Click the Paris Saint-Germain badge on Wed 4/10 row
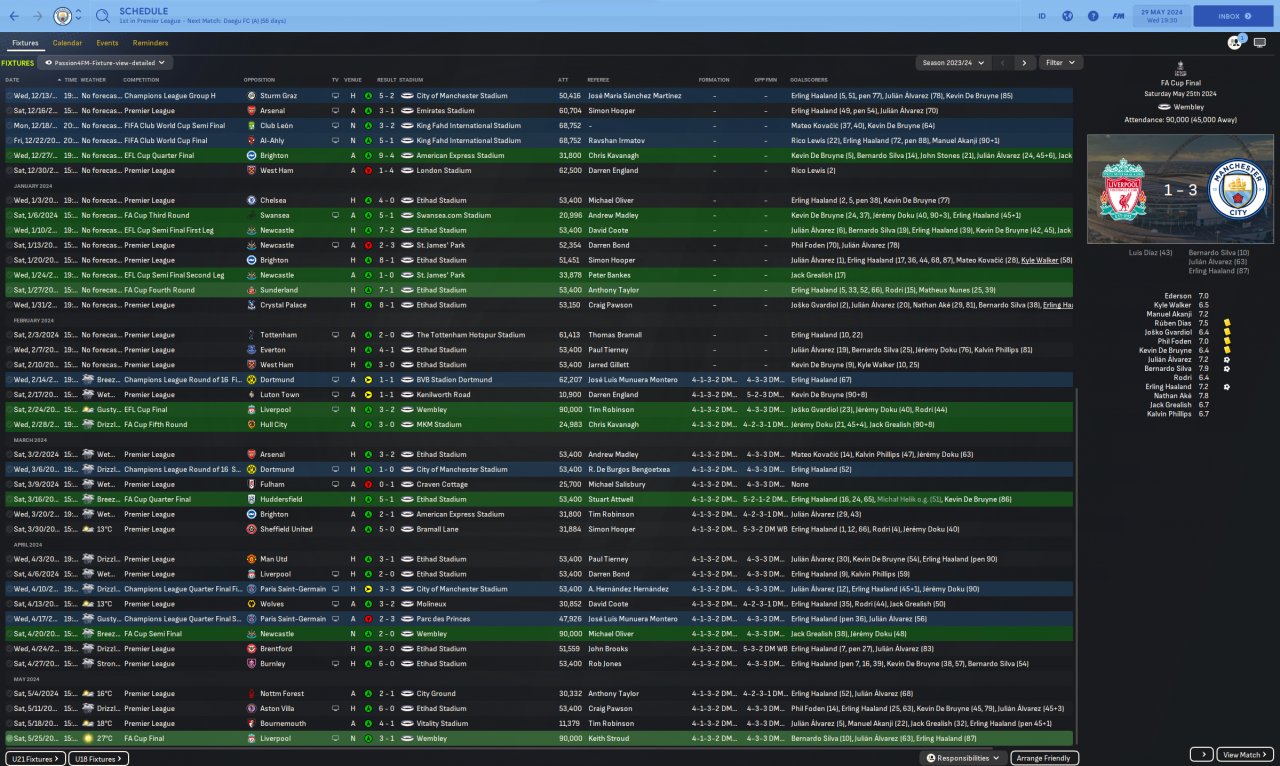Viewport: 1280px width, 766px height. [x=251, y=589]
